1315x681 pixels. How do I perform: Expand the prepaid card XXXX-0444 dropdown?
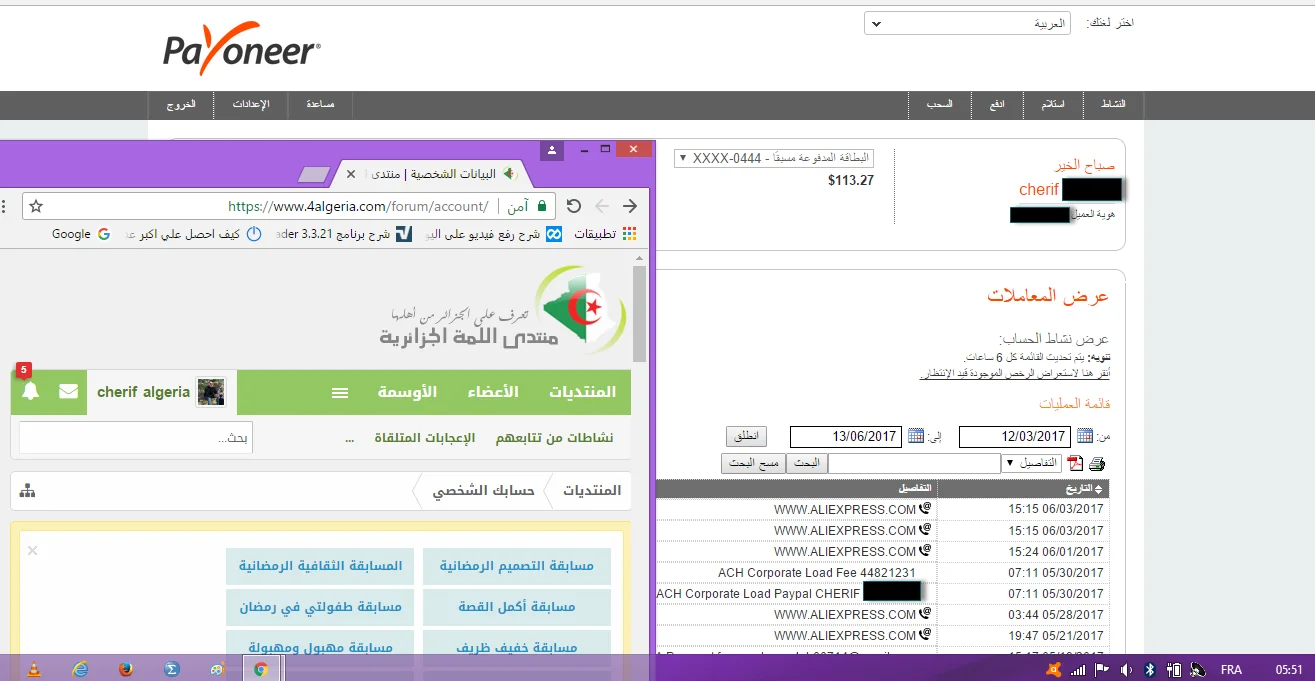[x=774, y=158]
